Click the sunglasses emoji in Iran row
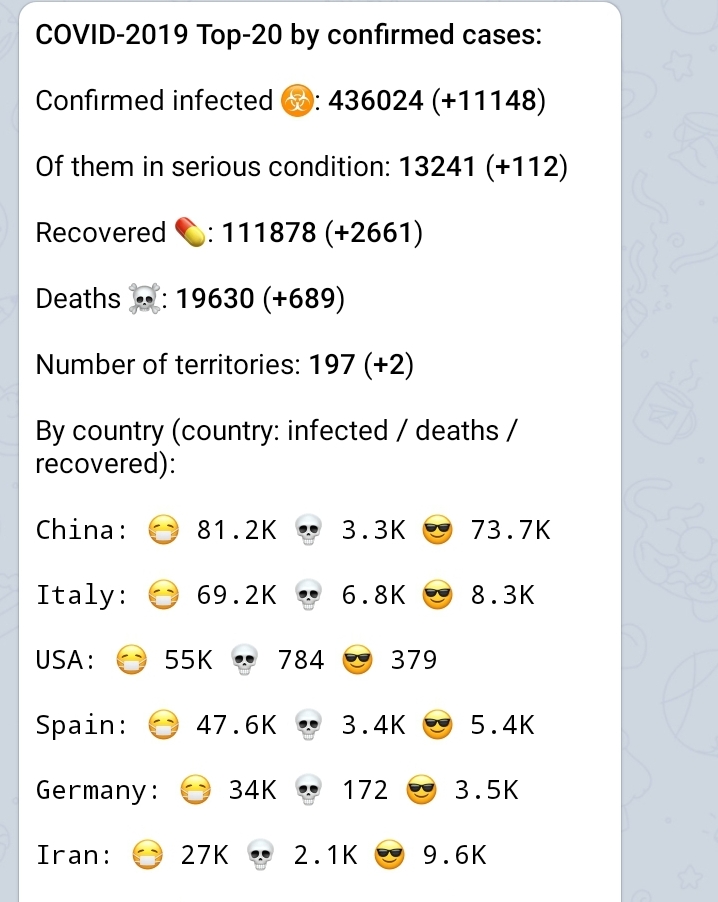This screenshot has height=902, width=718. pyautogui.click(x=390, y=856)
